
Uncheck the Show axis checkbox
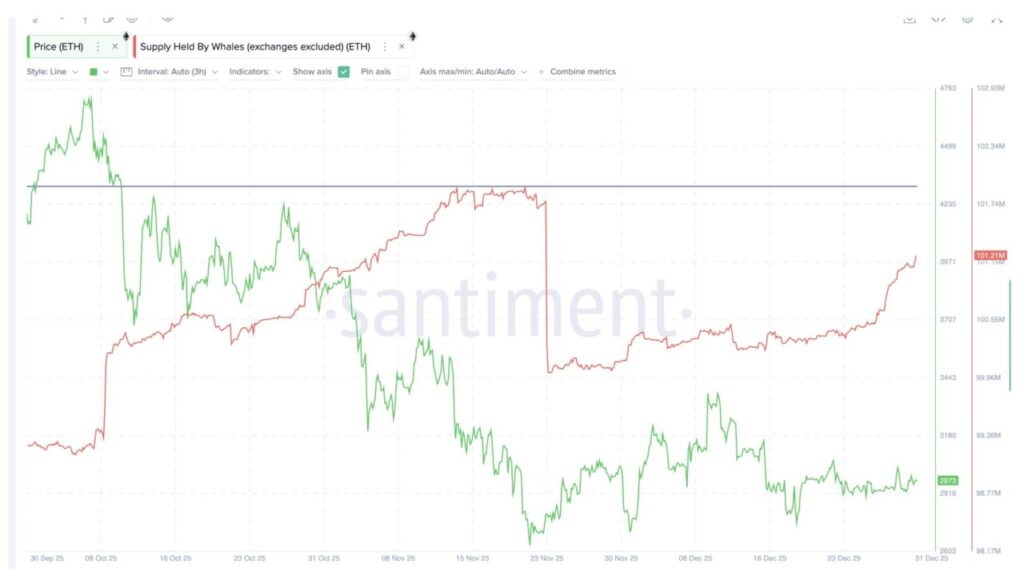tap(344, 72)
